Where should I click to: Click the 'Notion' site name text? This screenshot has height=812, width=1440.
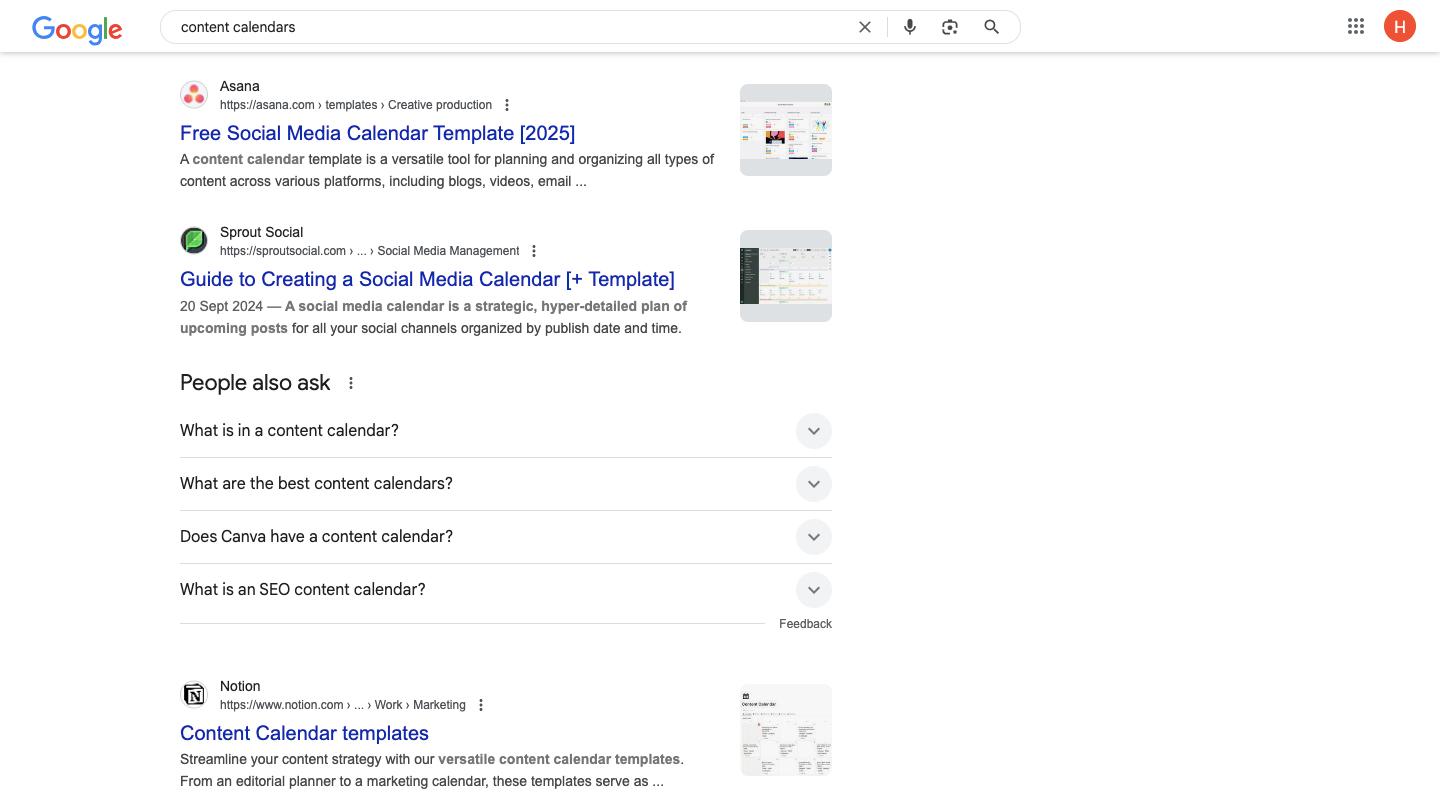(240, 686)
